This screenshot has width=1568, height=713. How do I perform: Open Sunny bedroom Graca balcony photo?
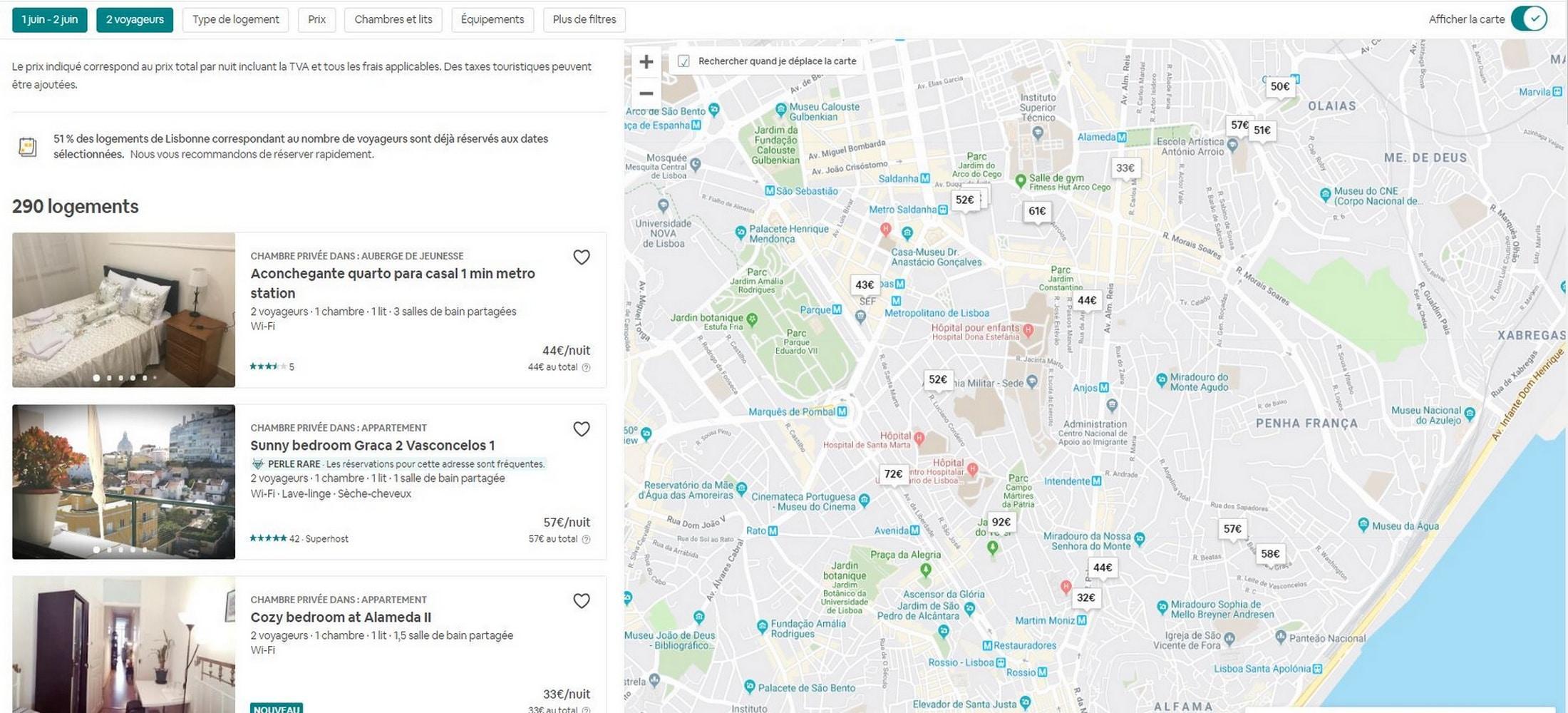point(123,482)
